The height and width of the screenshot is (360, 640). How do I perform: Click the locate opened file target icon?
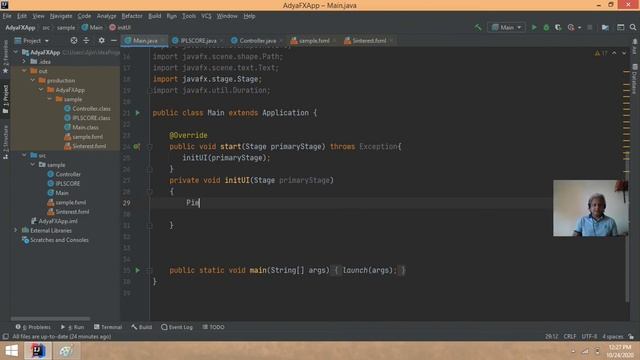pos(73,40)
